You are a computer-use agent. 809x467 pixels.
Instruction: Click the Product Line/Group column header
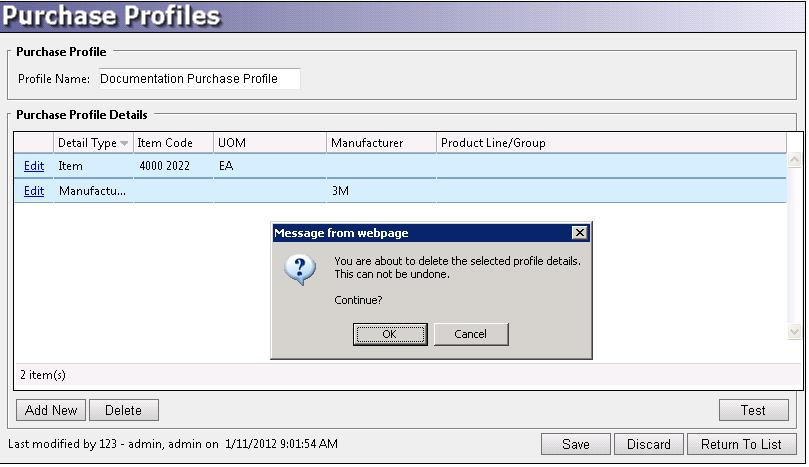(x=610, y=143)
